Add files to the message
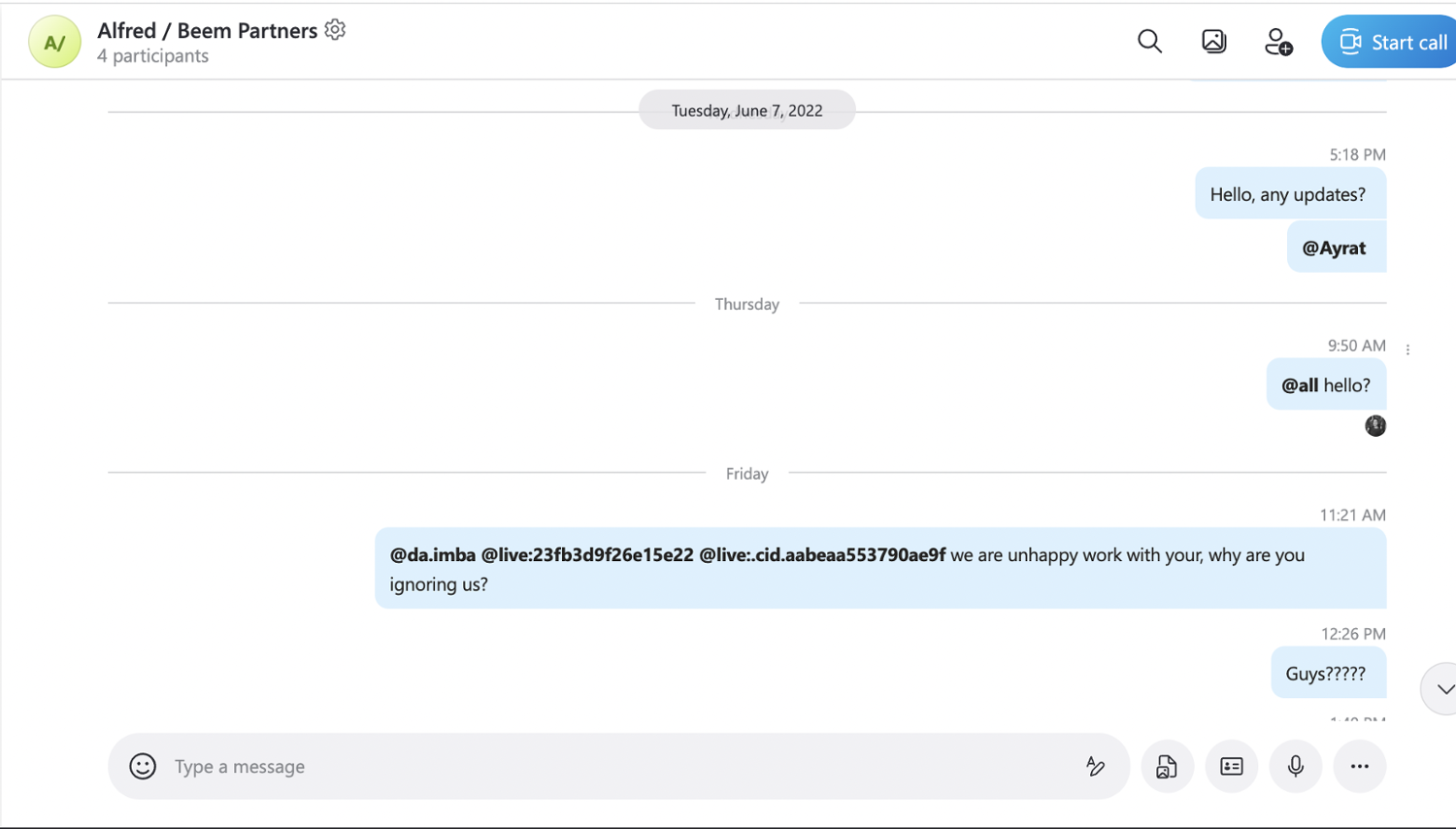This screenshot has width=1456, height=829. pos(1167,766)
